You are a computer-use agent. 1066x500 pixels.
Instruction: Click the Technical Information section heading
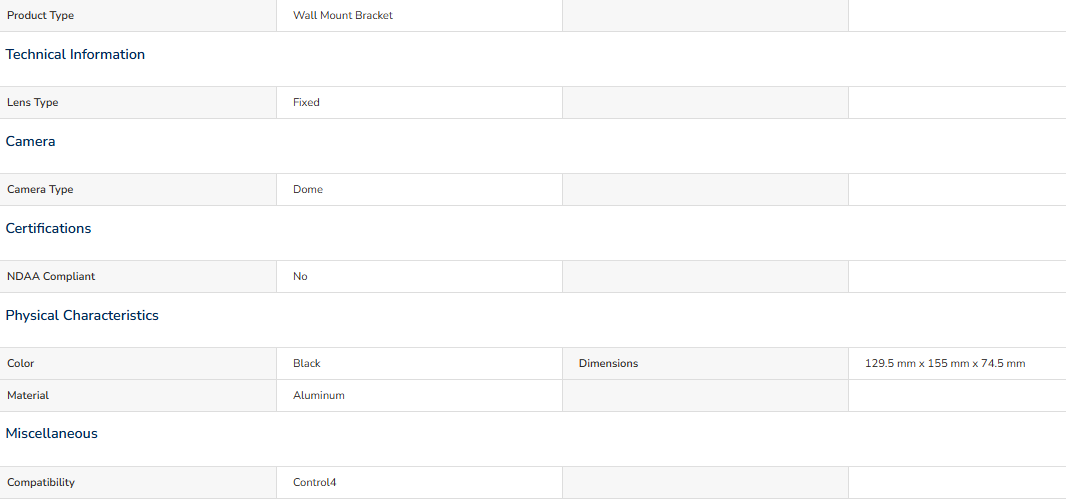[75, 54]
